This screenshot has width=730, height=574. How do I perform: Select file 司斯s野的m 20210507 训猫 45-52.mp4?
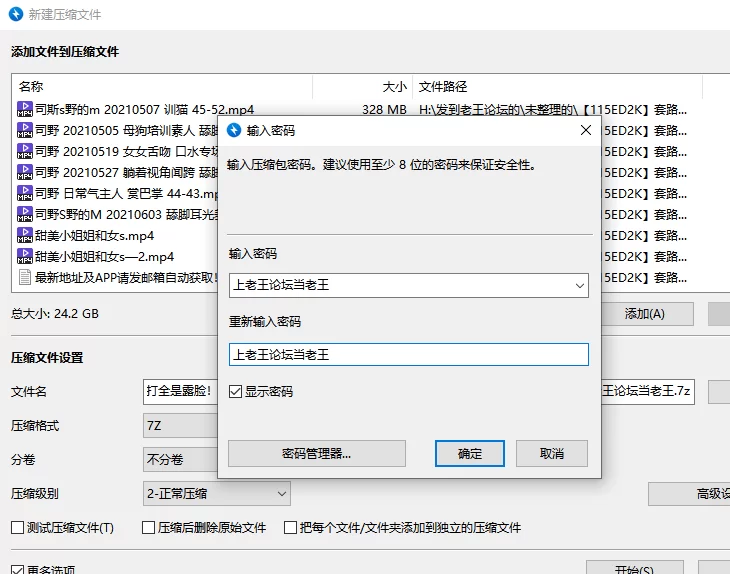(x=145, y=109)
